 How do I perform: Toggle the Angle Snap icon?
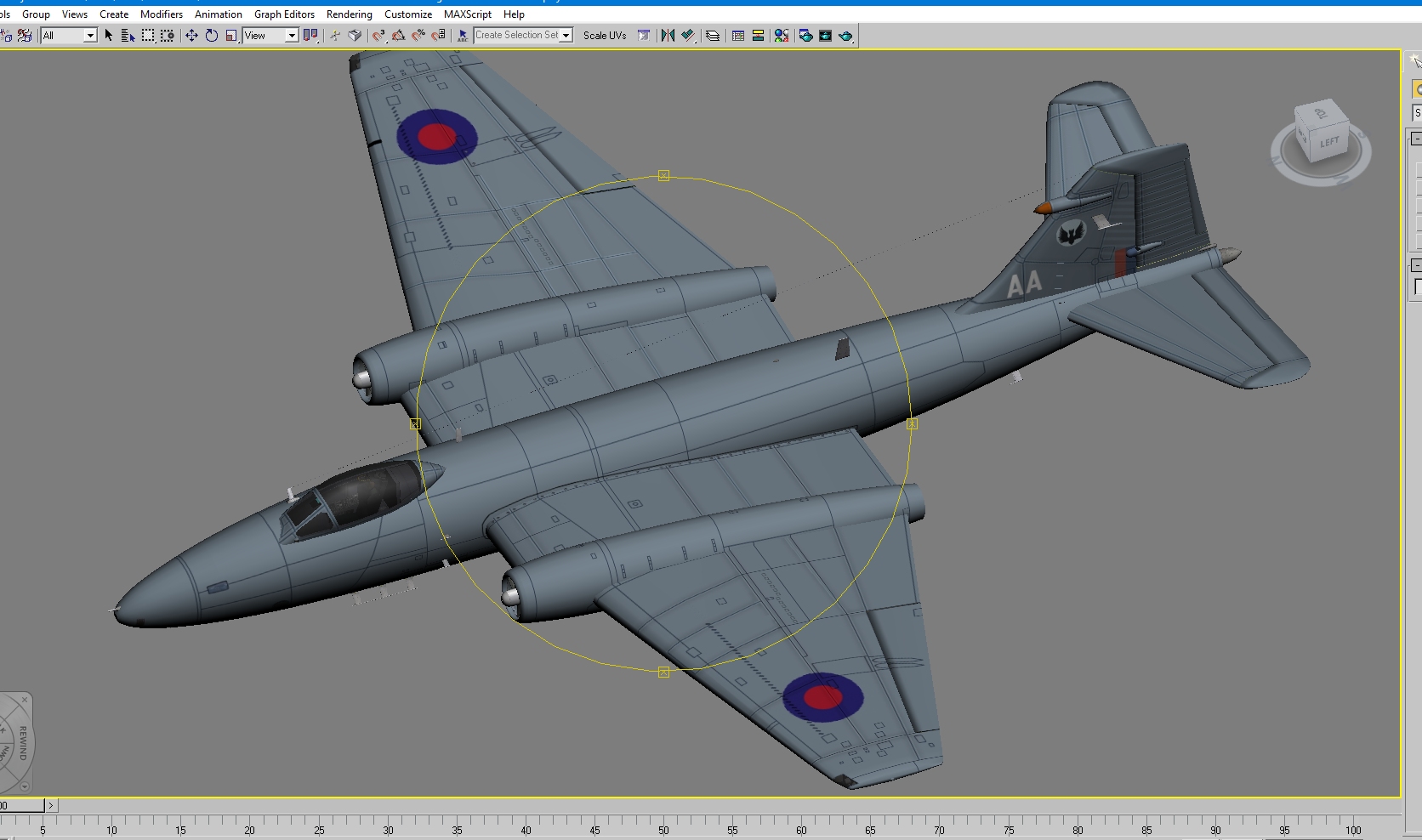[x=398, y=36]
